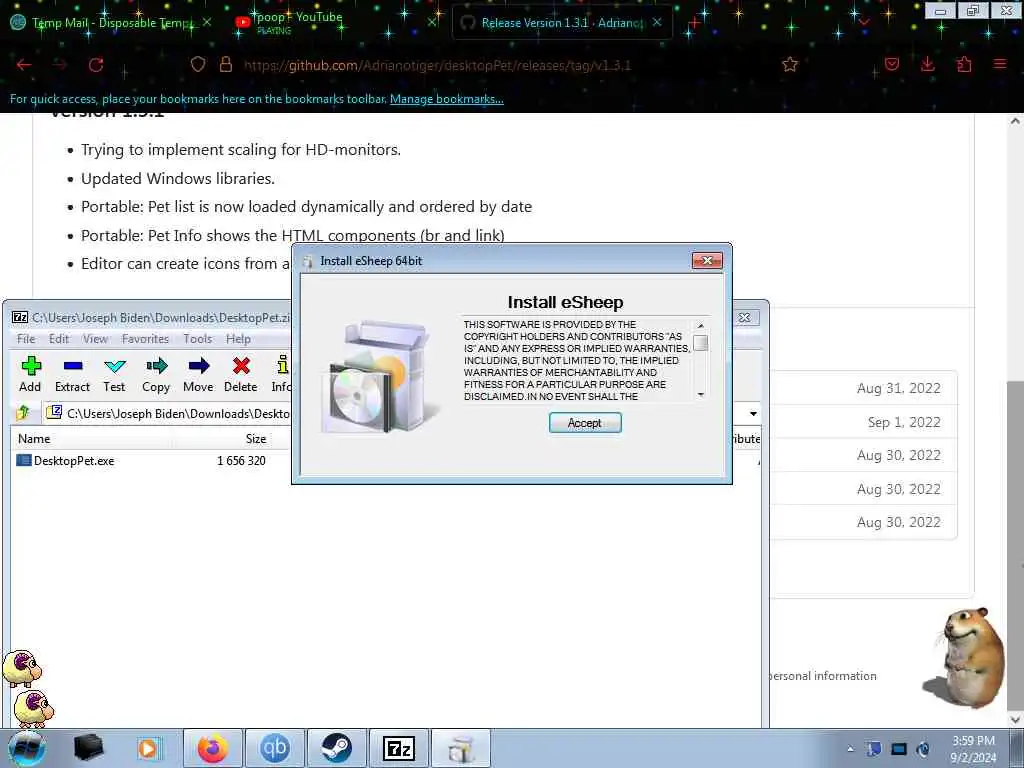Open 7-Zip File menu
Screen dimensions: 1024x768
26,338
